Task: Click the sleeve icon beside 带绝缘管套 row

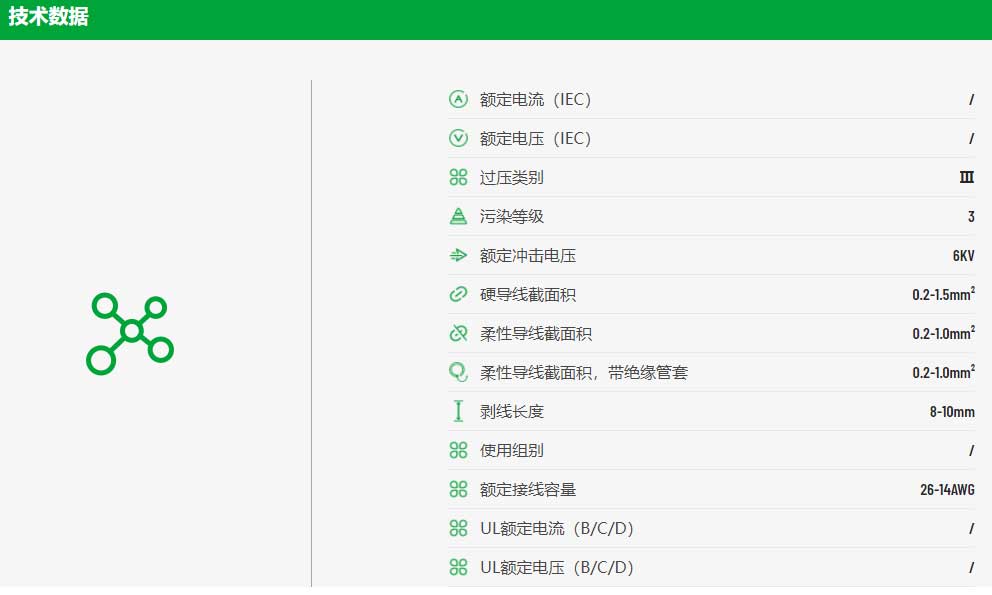Action: click(458, 372)
